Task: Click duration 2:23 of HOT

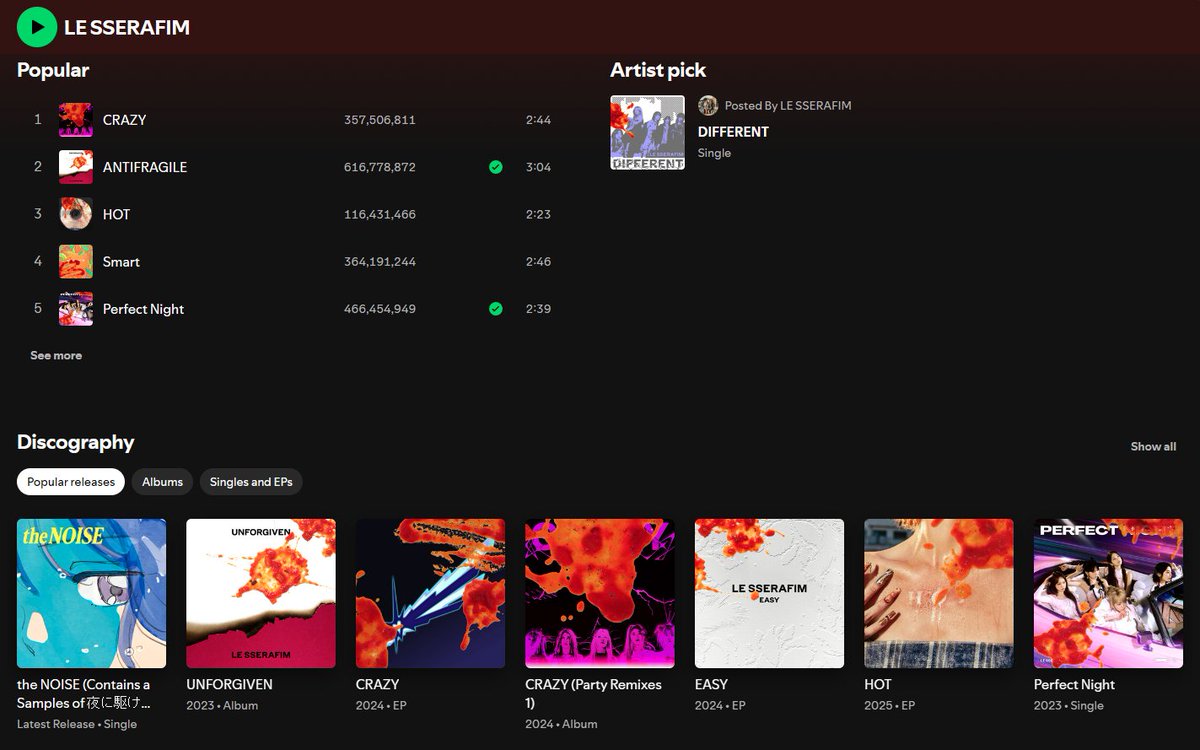Action: click(x=538, y=214)
